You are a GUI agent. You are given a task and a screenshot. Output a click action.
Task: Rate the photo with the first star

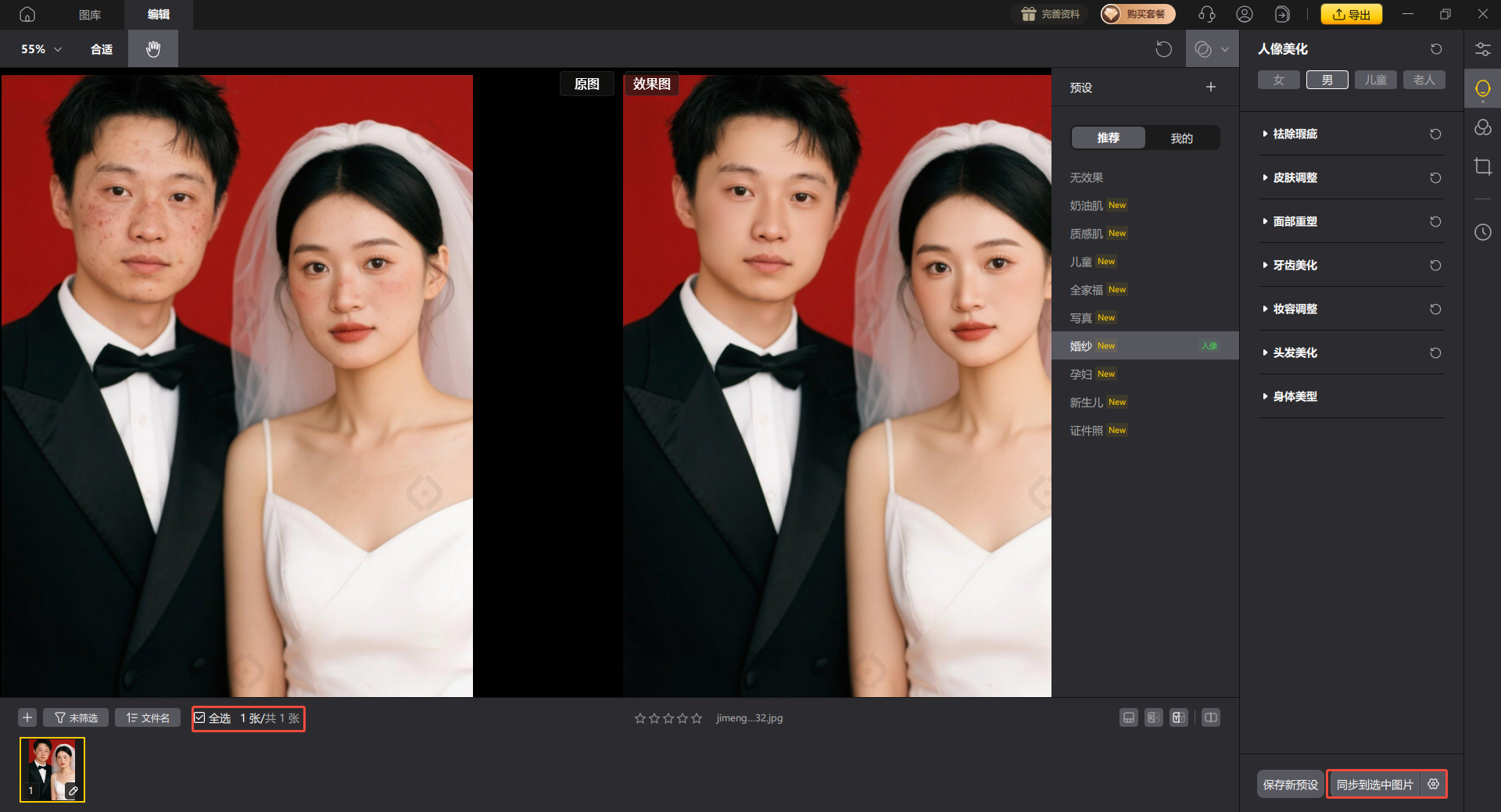pos(640,717)
